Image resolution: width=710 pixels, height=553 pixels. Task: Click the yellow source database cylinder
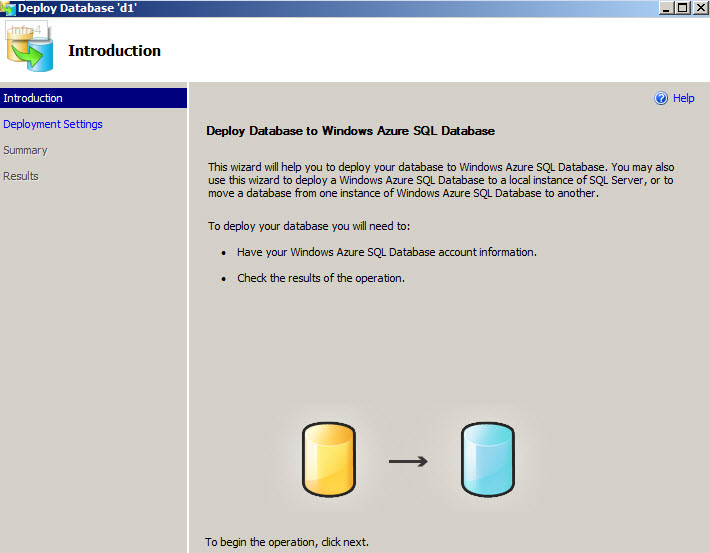329,459
